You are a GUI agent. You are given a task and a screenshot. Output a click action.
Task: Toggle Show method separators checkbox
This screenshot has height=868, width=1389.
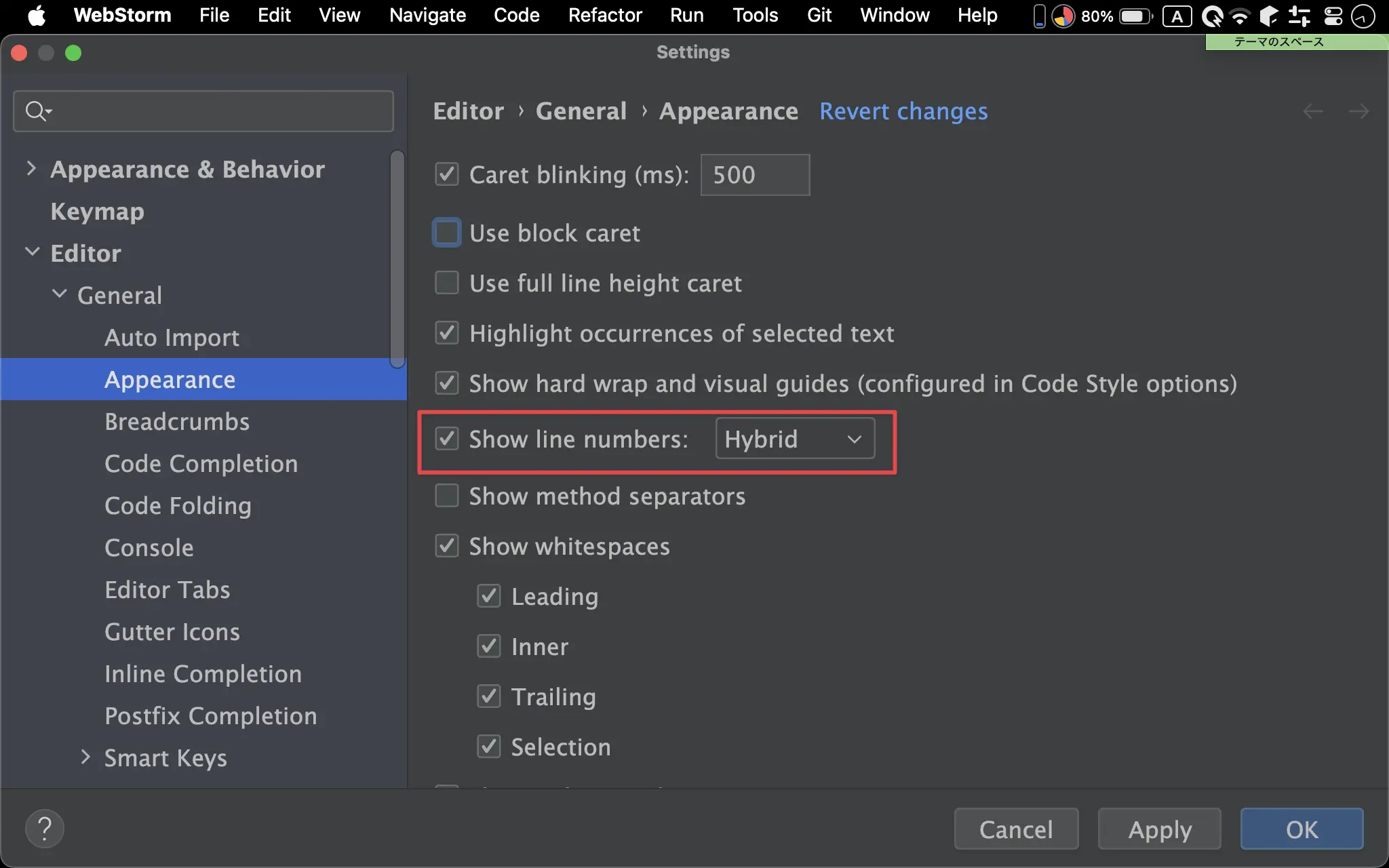[x=447, y=496]
